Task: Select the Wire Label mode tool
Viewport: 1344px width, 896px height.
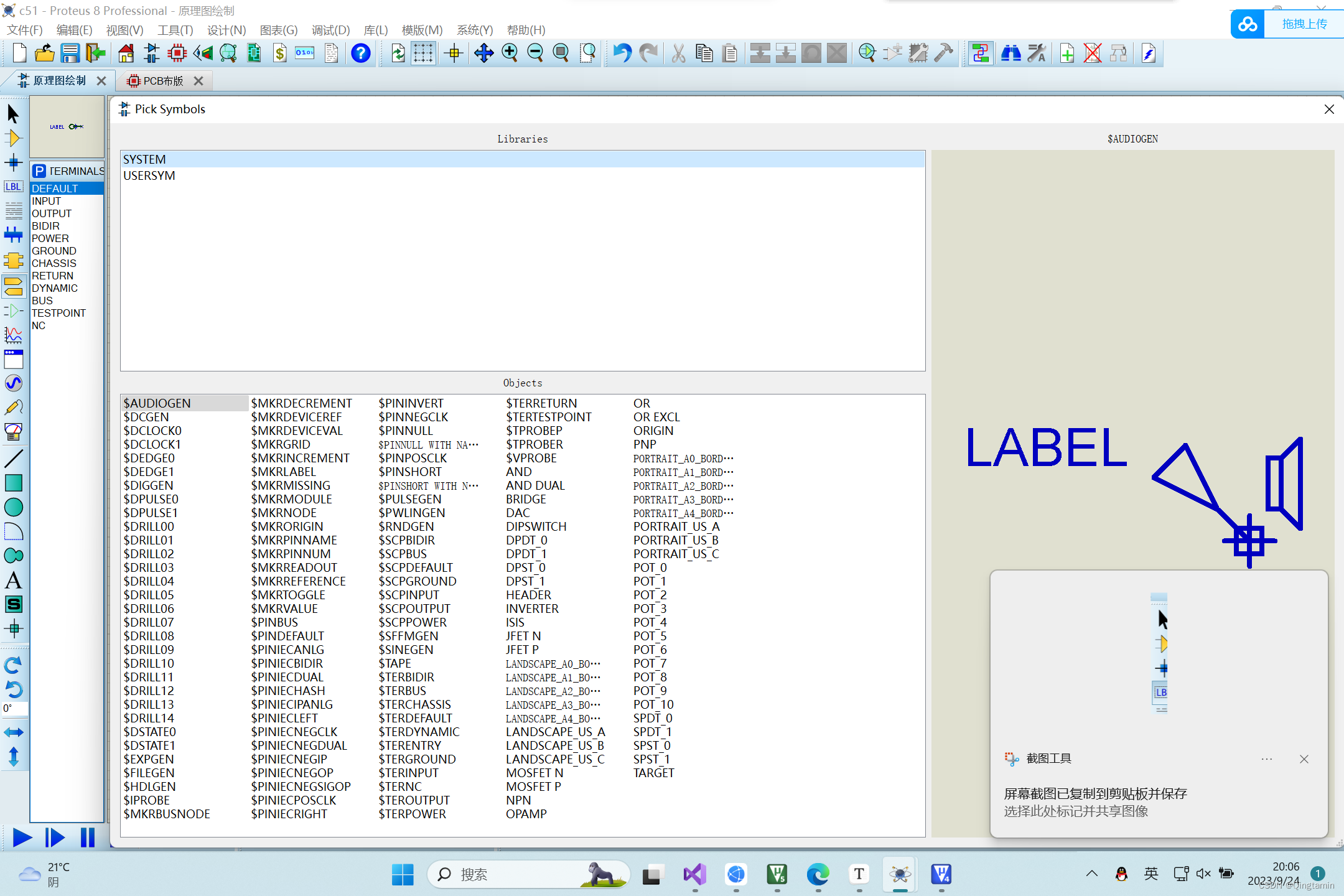Action: point(13,187)
